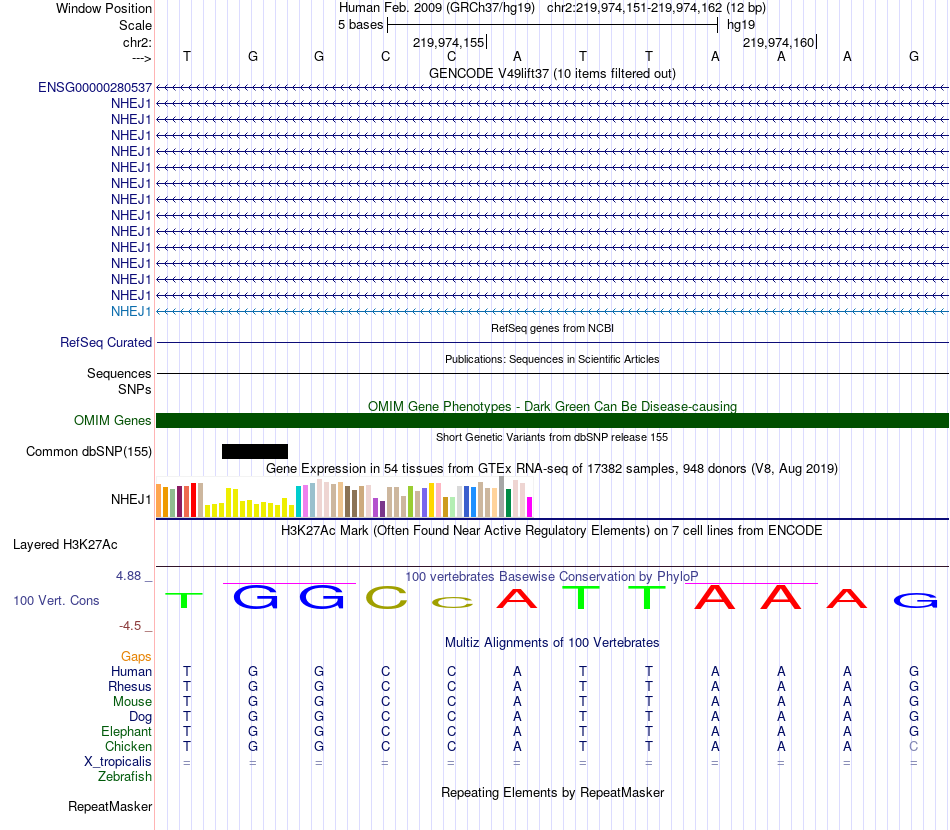Click the Rhesus species label

pos(130,686)
